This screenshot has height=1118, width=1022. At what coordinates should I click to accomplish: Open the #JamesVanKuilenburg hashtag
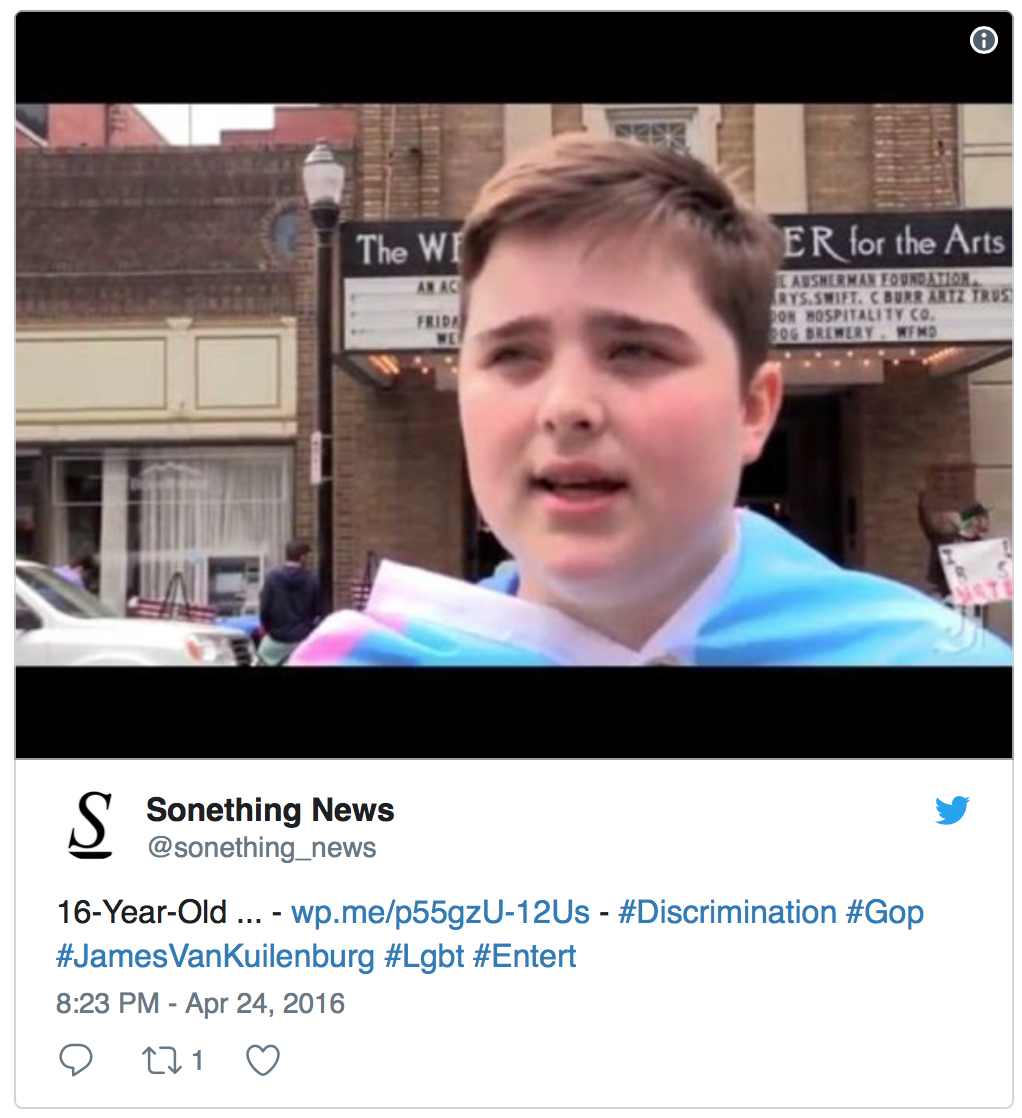[215, 956]
